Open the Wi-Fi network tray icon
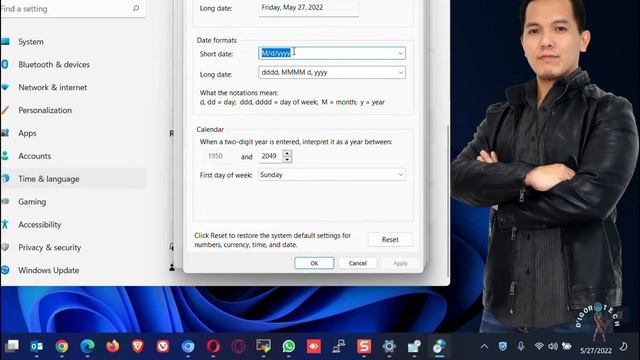640x360 pixels. point(539,346)
